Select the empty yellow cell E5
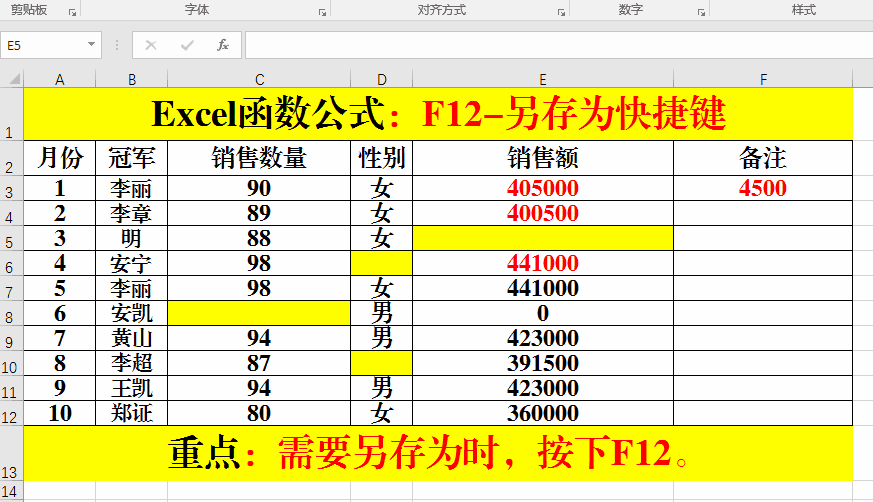 (543, 238)
